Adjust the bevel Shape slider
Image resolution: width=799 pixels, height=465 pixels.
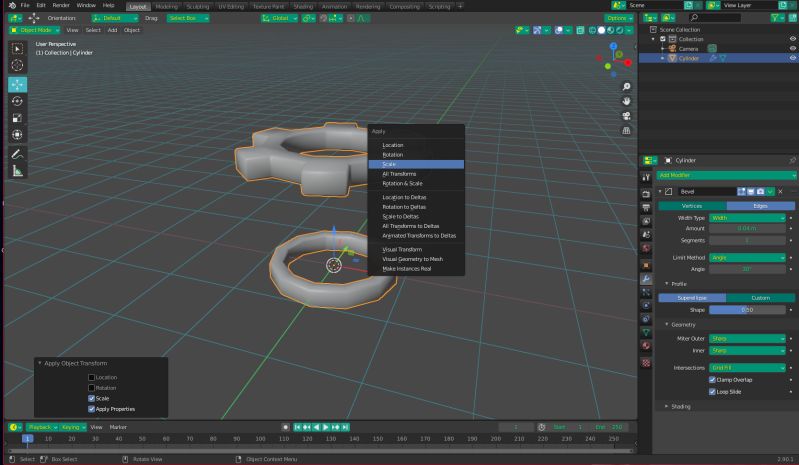[747, 310]
